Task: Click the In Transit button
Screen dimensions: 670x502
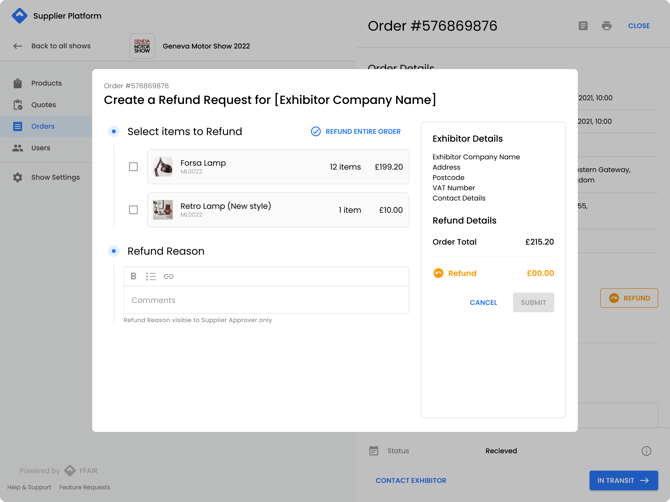Action: pyautogui.click(x=623, y=481)
